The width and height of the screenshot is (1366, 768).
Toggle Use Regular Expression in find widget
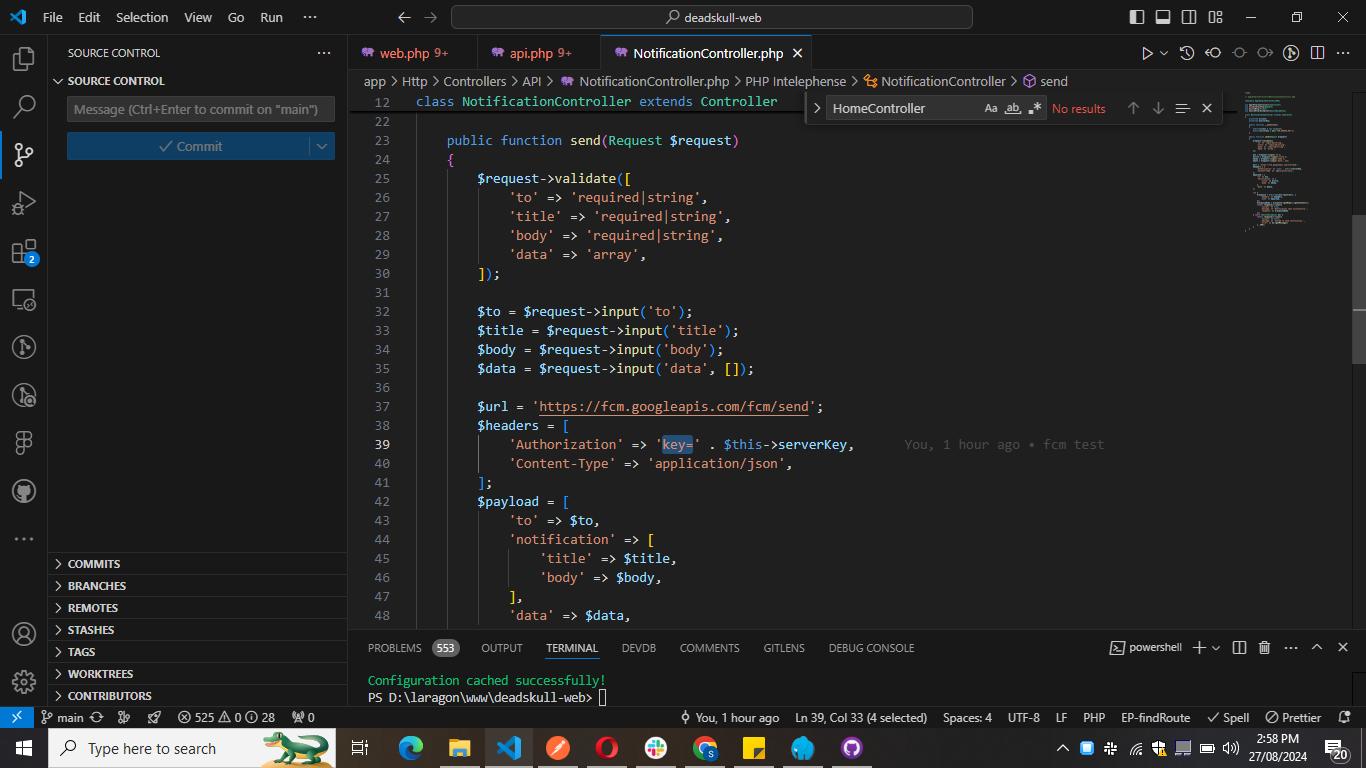(1034, 108)
